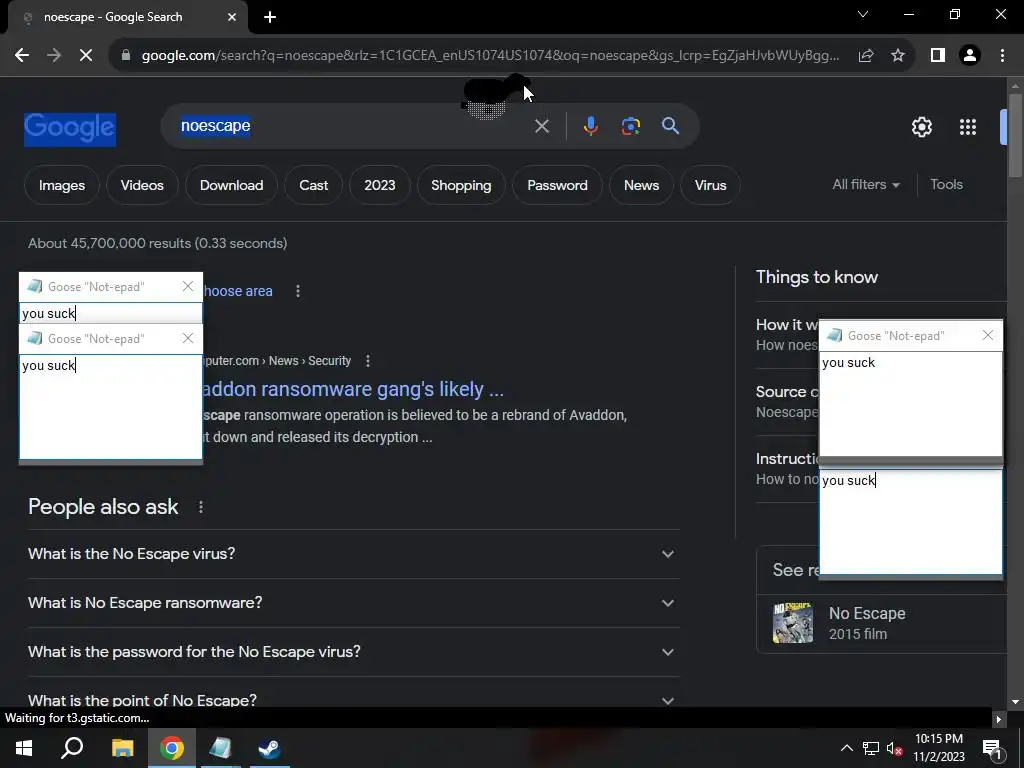The image size is (1024, 768).
Task: Select the Password filter chip
Action: [x=557, y=185]
